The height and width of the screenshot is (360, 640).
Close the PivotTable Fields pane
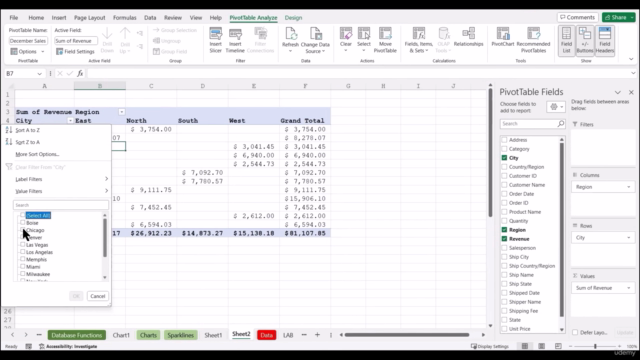(x=631, y=92)
